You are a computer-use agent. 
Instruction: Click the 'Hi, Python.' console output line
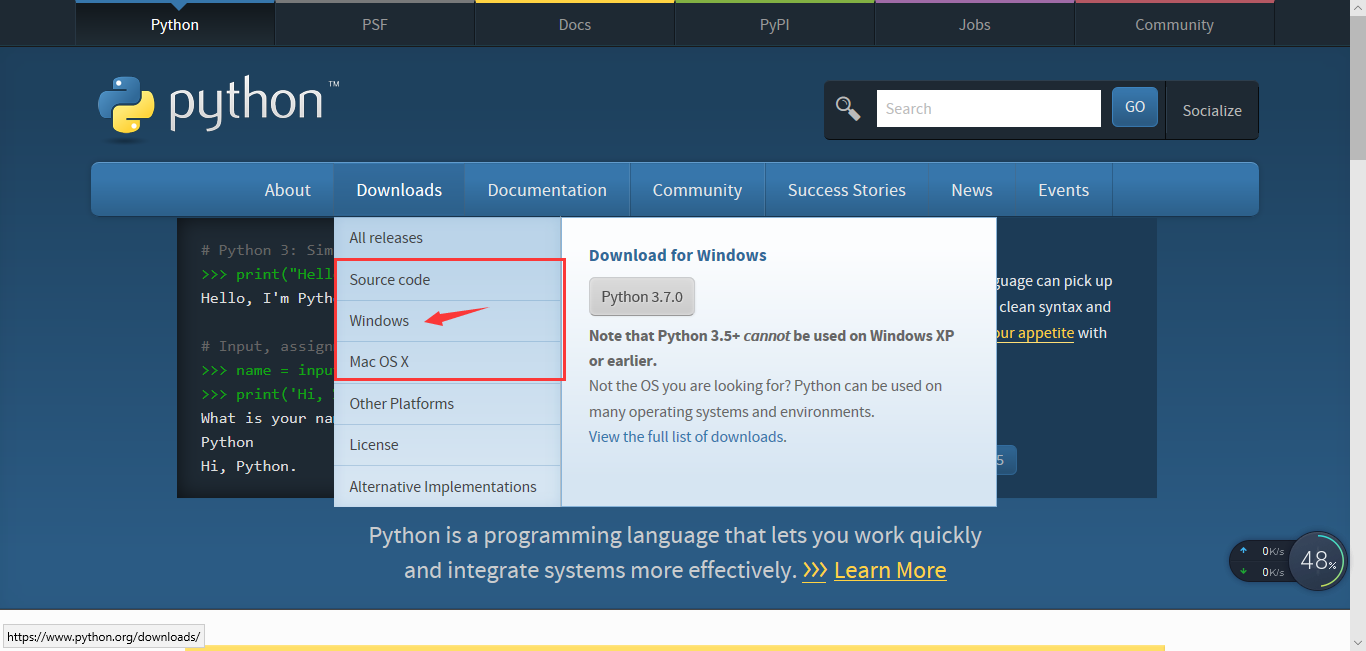[x=249, y=466]
